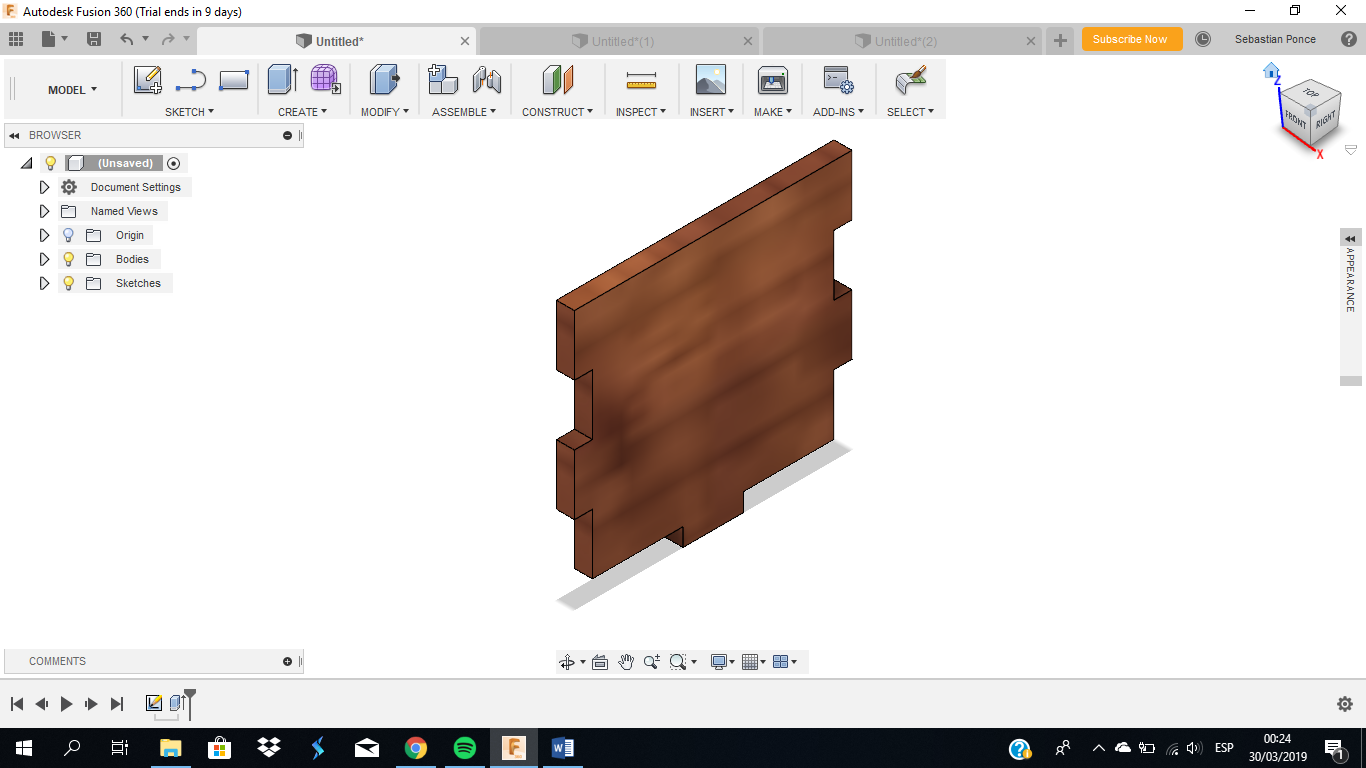
Task: Switch to the Untitled*(2) tab
Action: click(x=902, y=41)
